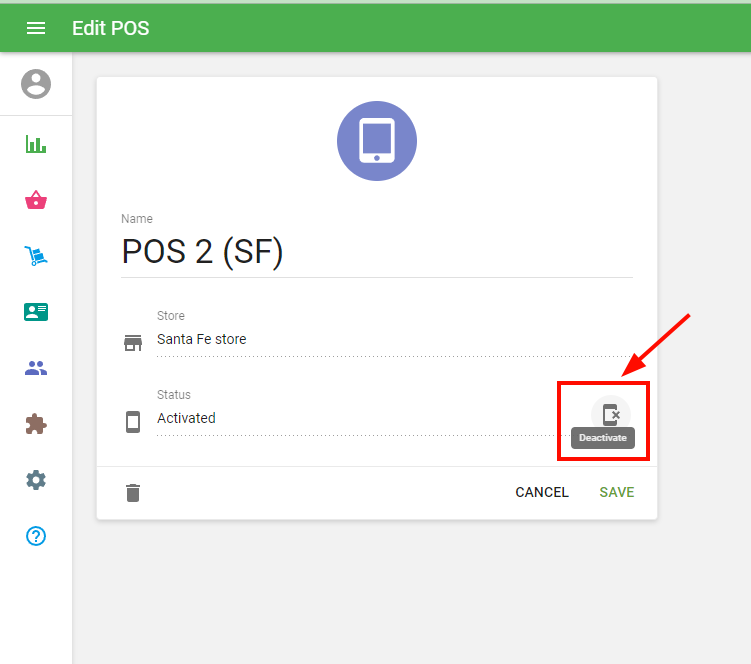Screen dimensions: 751x664
Task: Open Settings with the gear icon
Action: (x=36, y=480)
